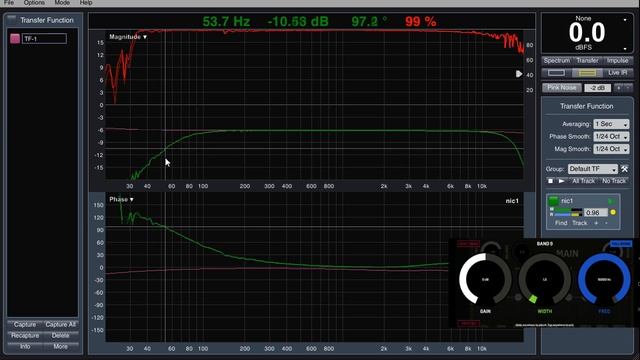Open the Magnitude graph type dropdown

tap(128, 37)
